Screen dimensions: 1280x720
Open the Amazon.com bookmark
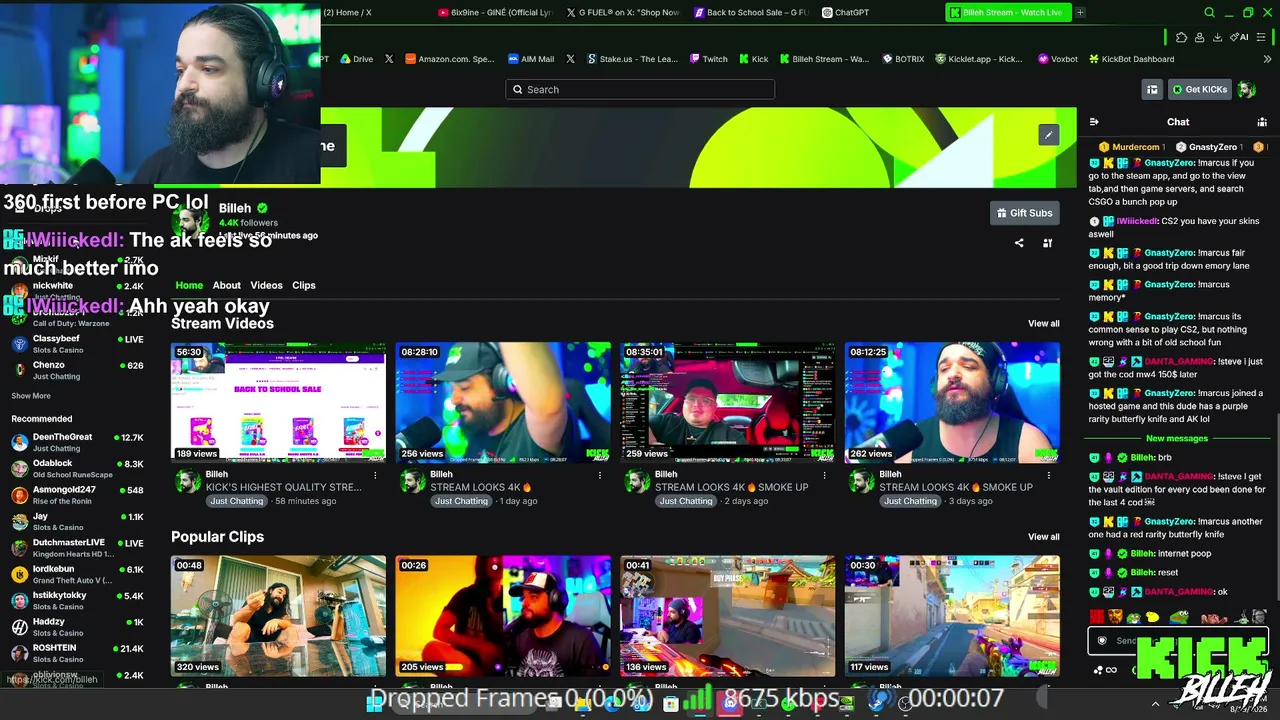click(449, 59)
